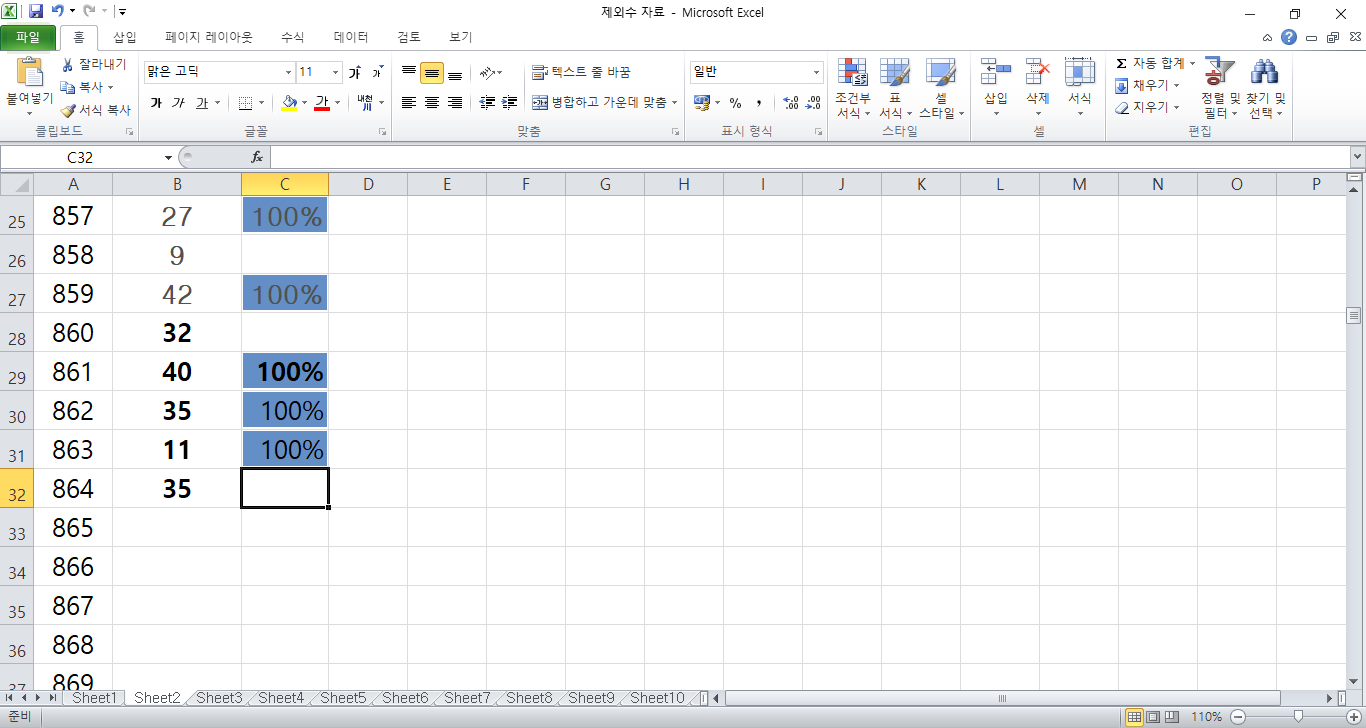Click the Cut (잘라내기) scissors icon
The height and width of the screenshot is (728, 1366).
(68, 65)
